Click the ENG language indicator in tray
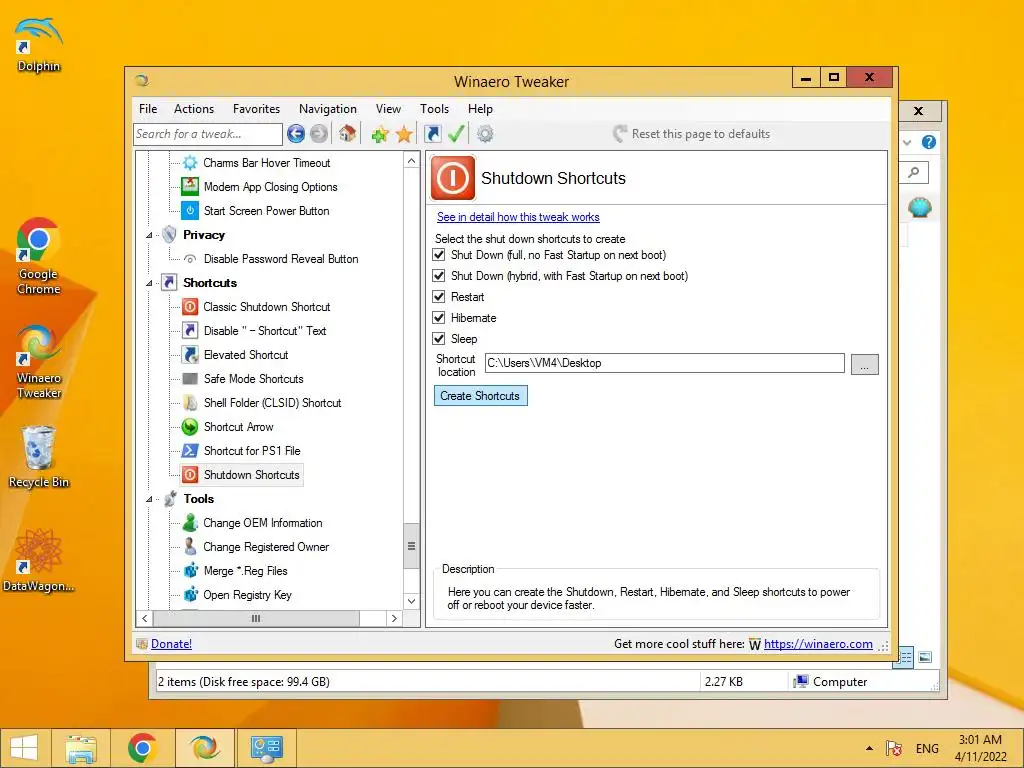 pos(927,748)
